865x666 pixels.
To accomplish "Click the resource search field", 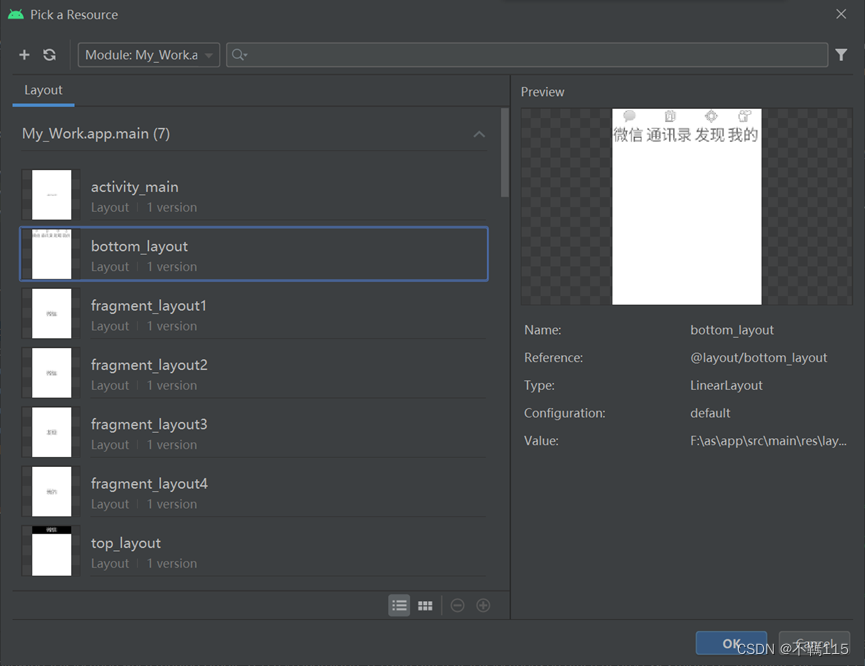I will [x=527, y=55].
